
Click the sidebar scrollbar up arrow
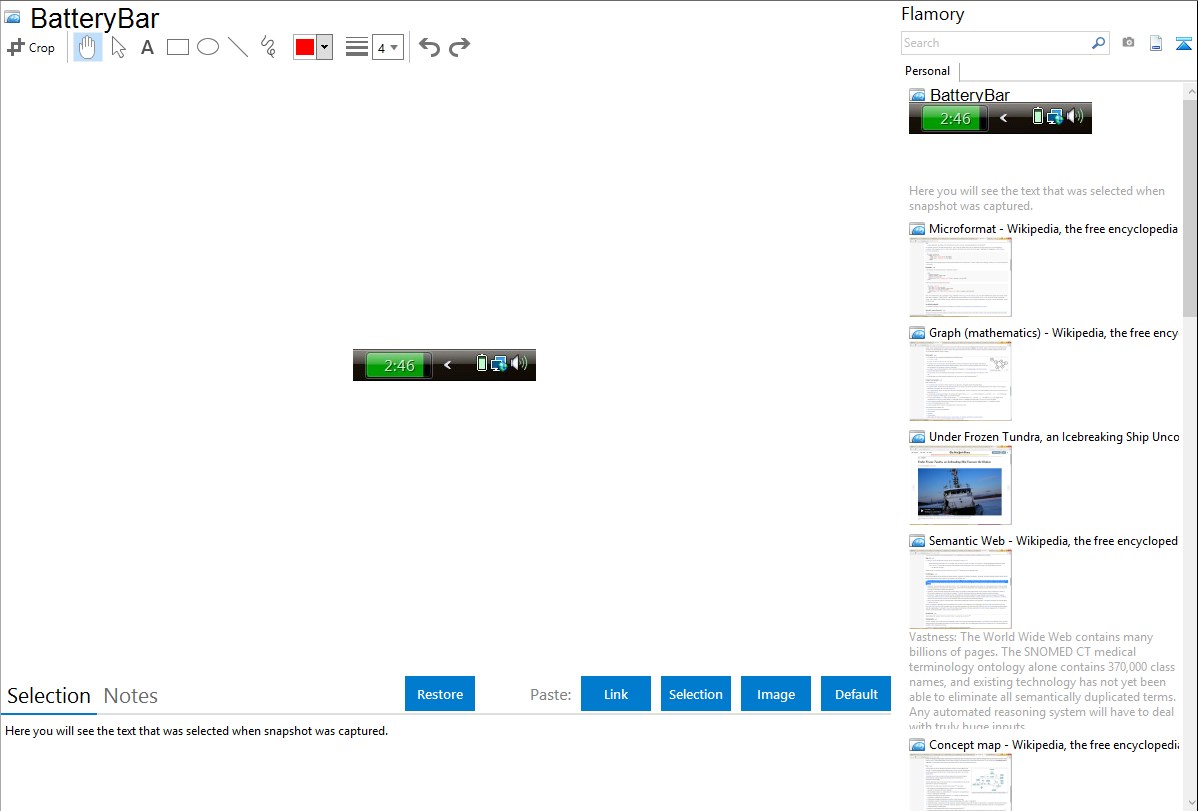[x=1190, y=91]
